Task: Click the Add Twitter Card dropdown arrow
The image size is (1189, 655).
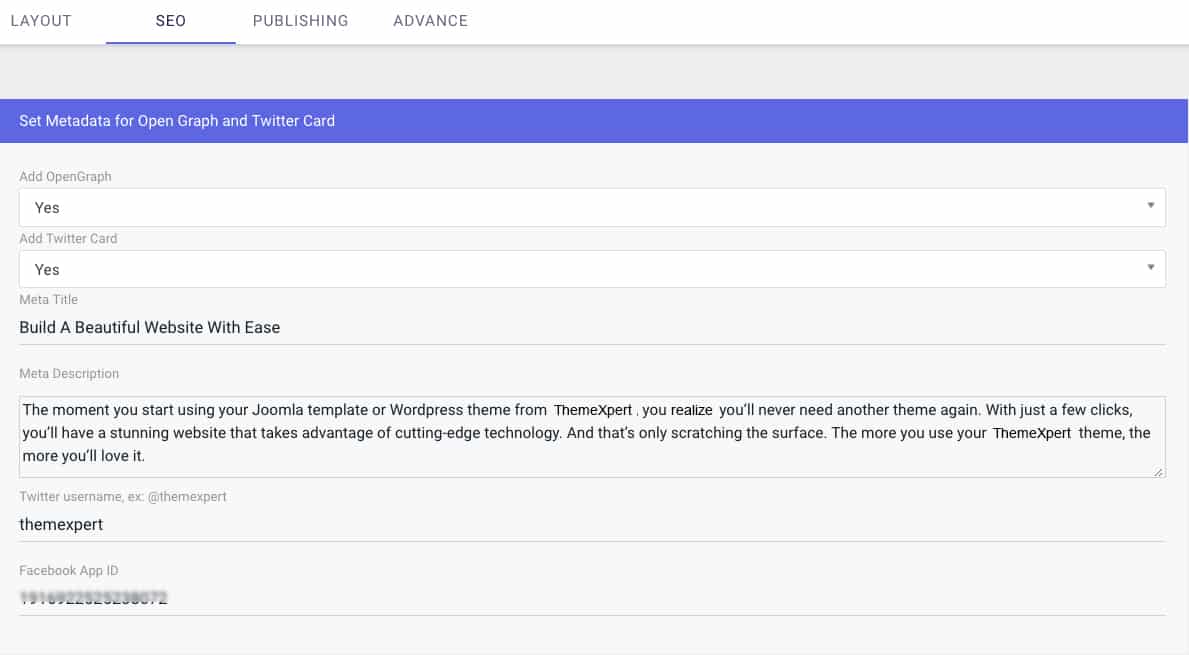Action: (1149, 269)
